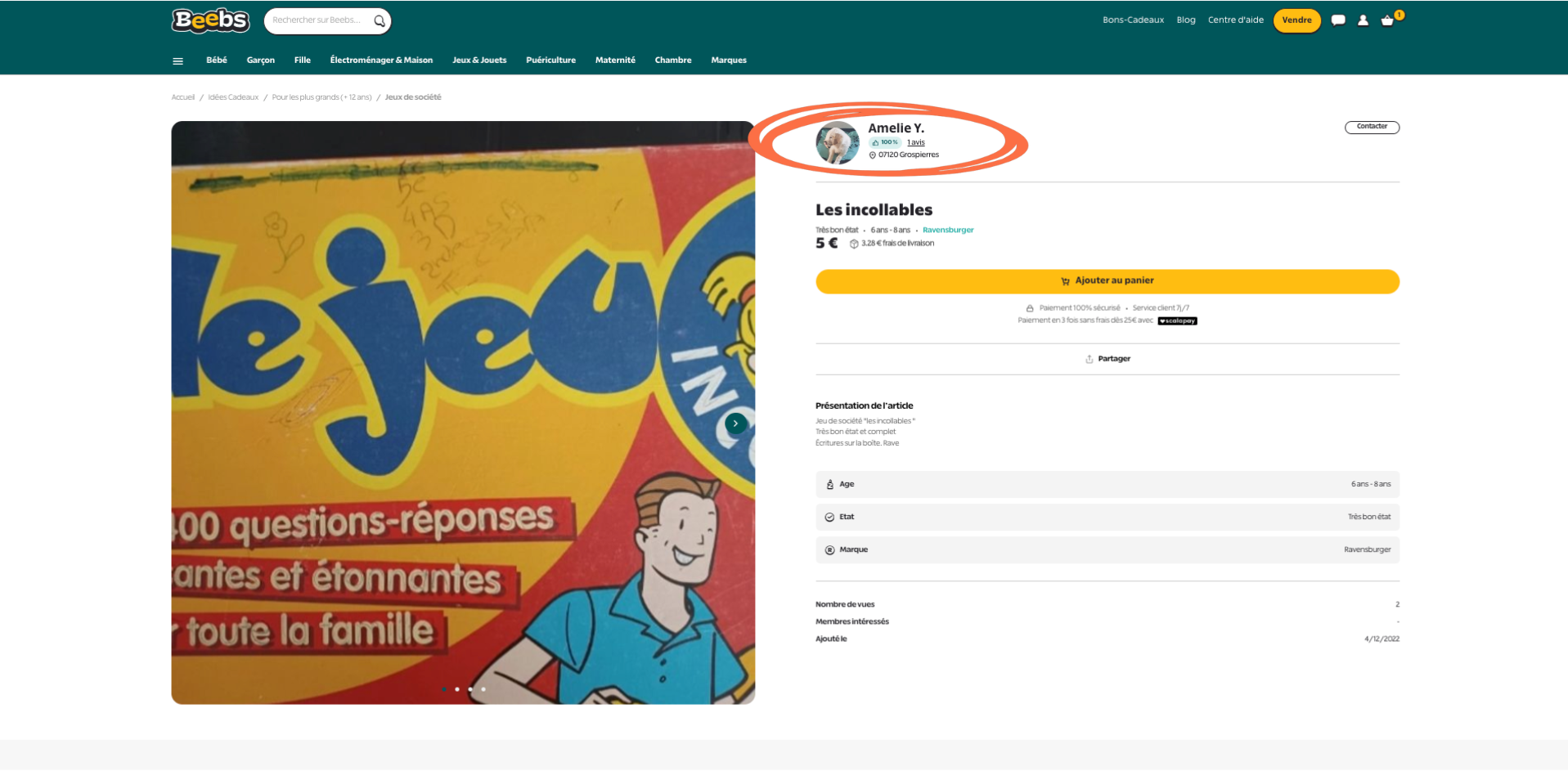Open the Blog link
The width and height of the screenshot is (1568, 771).
pos(1186,20)
